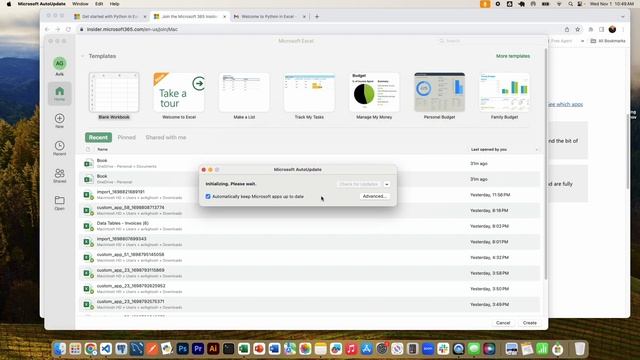The image size is (640, 360).
Task: Bookmark this page with Chrome star icon
Action: [x=578, y=29]
